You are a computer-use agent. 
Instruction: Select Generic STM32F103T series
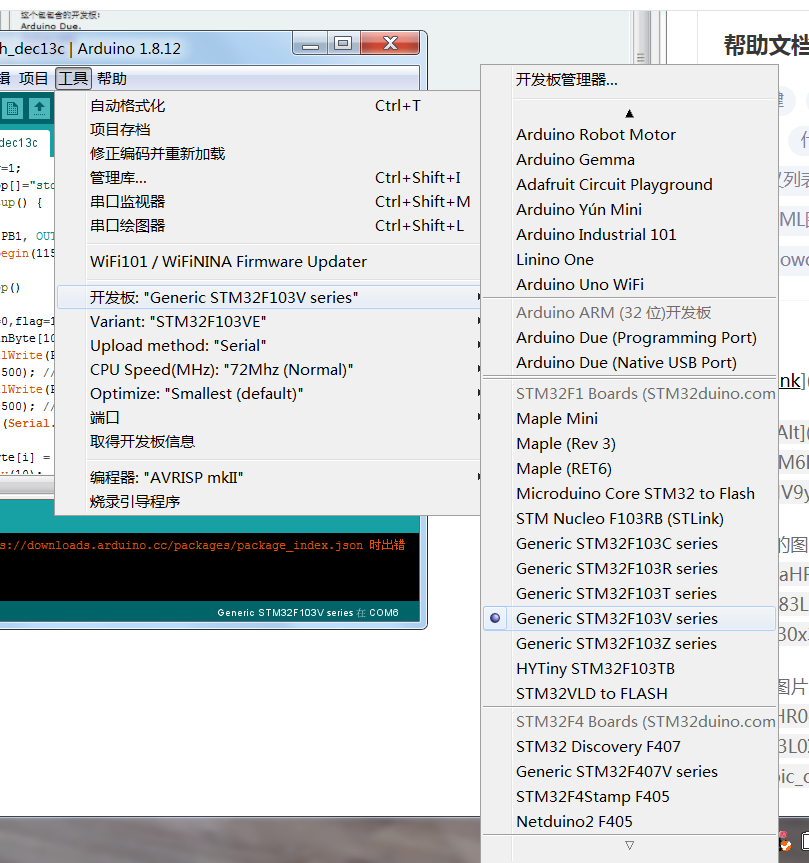pos(629,593)
